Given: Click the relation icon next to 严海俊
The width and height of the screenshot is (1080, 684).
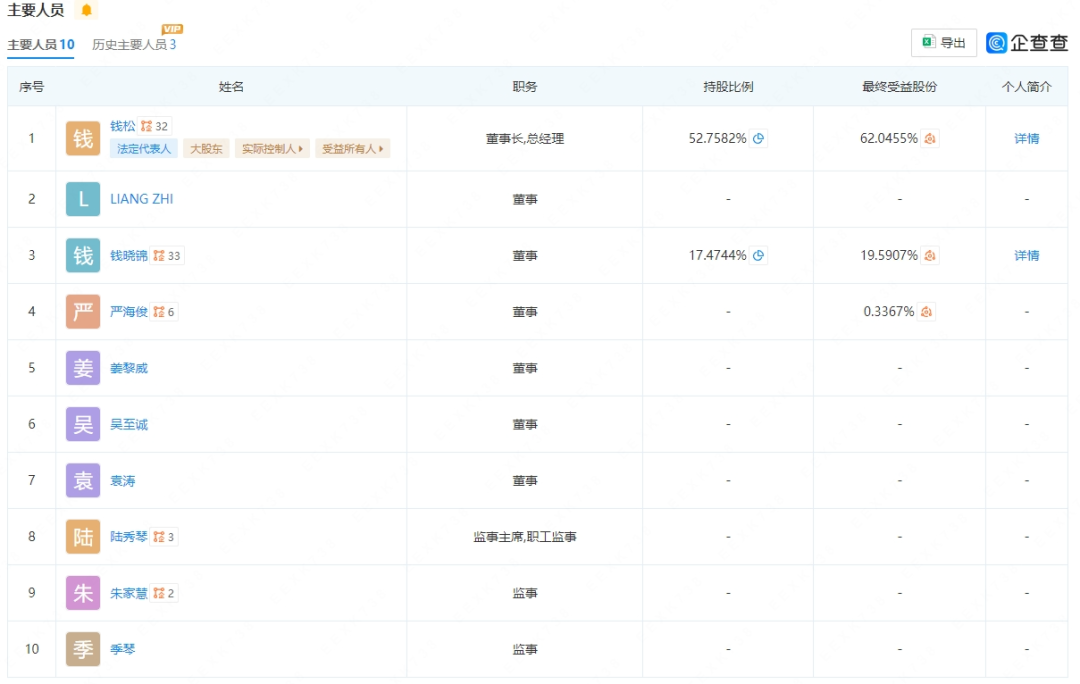Looking at the screenshot, I should point(159,312).
